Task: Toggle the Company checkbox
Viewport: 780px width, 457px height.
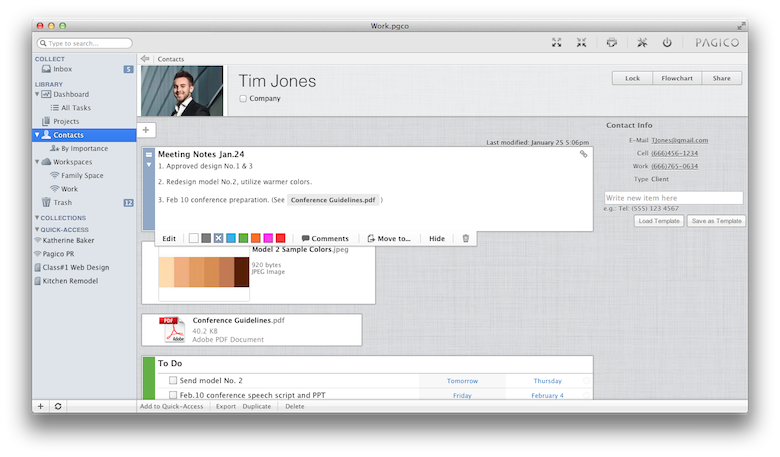Action: coord(243,98)
